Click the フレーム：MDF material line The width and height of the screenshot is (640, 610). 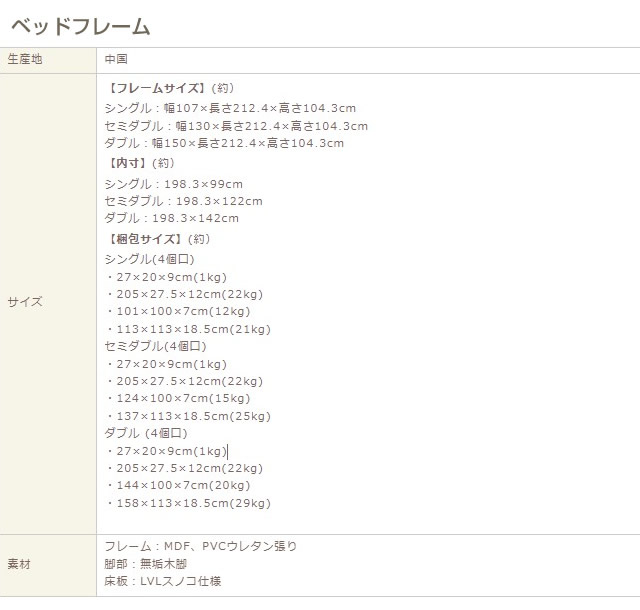[200, 546]
